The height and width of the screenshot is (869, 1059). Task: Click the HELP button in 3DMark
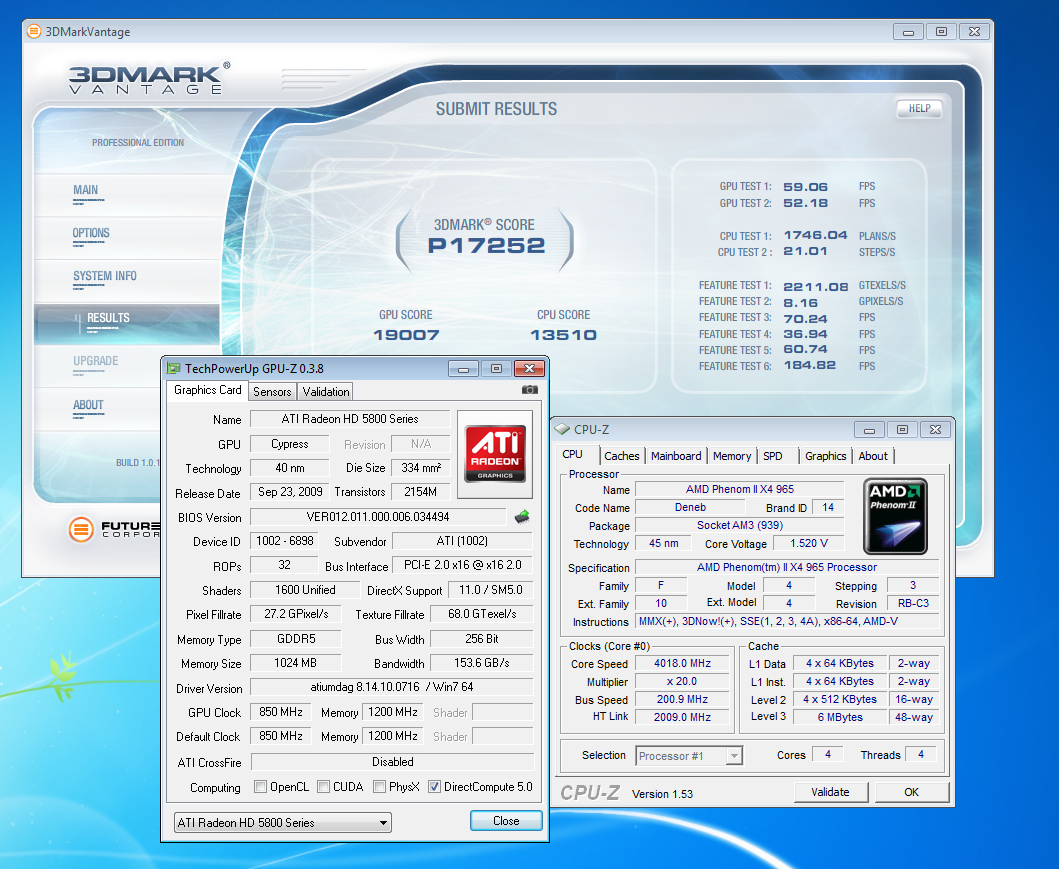(919, 108)
